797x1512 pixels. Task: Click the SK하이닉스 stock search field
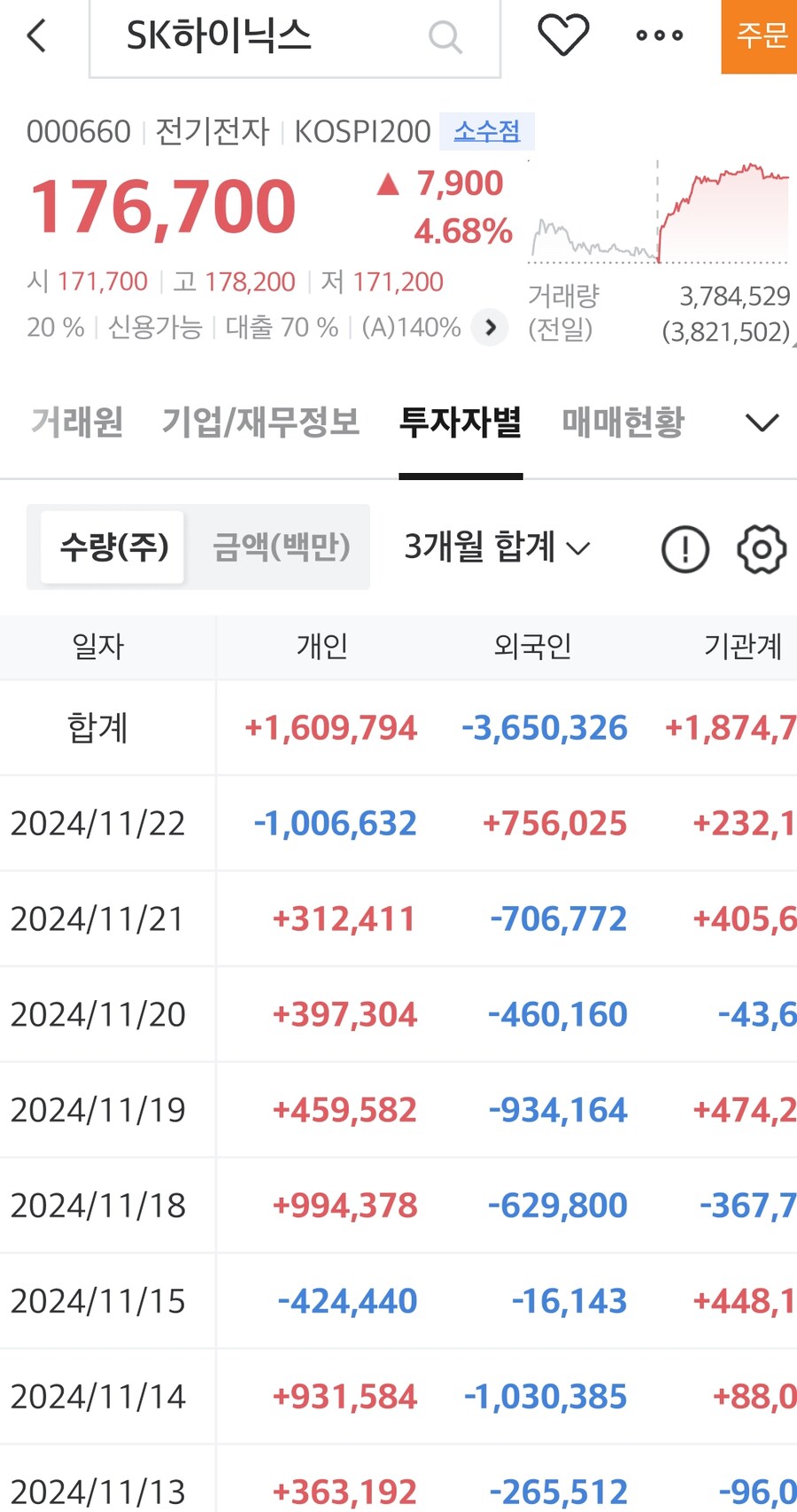(x=295, y=38)
